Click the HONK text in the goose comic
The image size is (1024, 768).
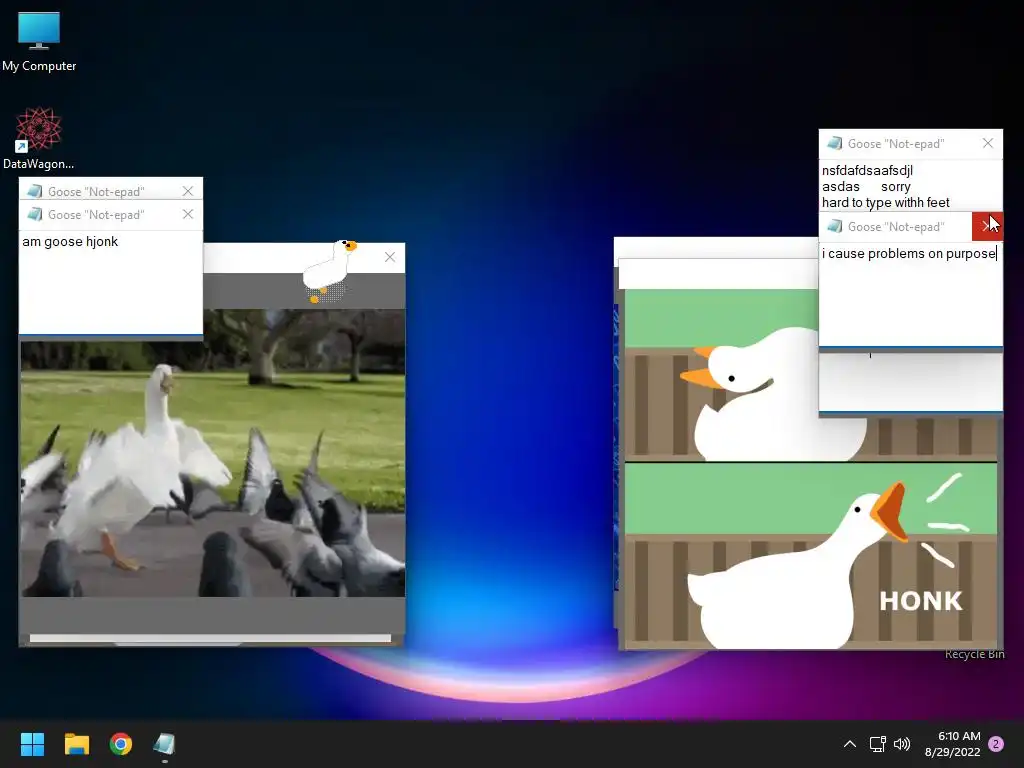921,601
